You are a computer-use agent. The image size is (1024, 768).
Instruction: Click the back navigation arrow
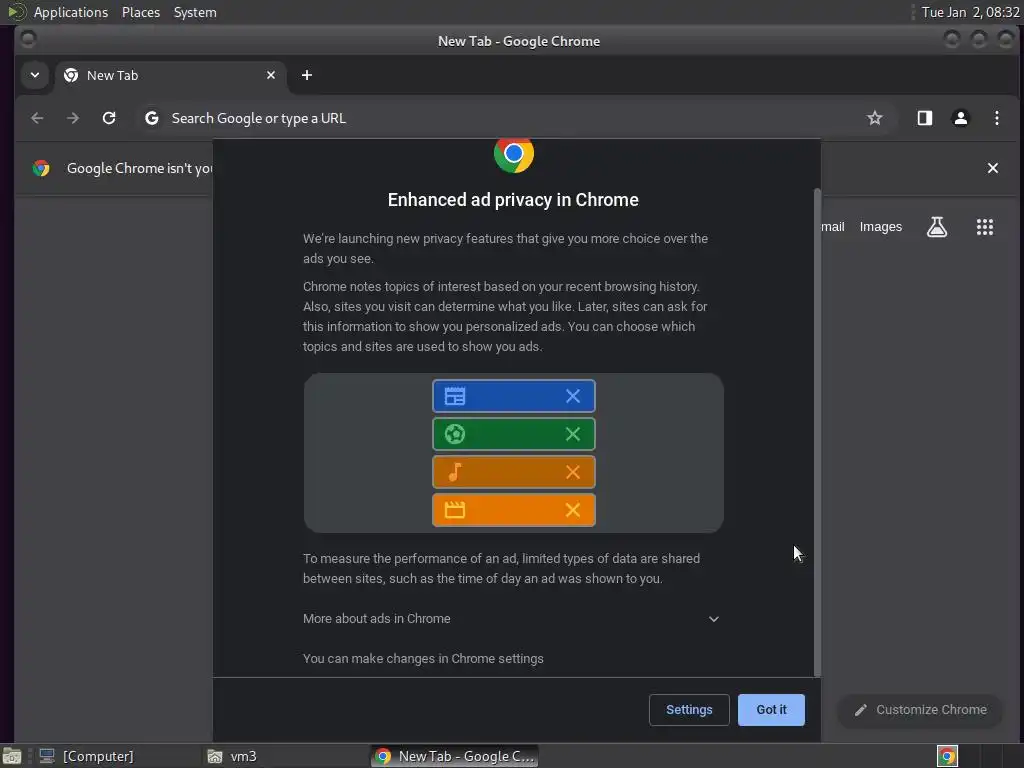click(x=37, y=118)
